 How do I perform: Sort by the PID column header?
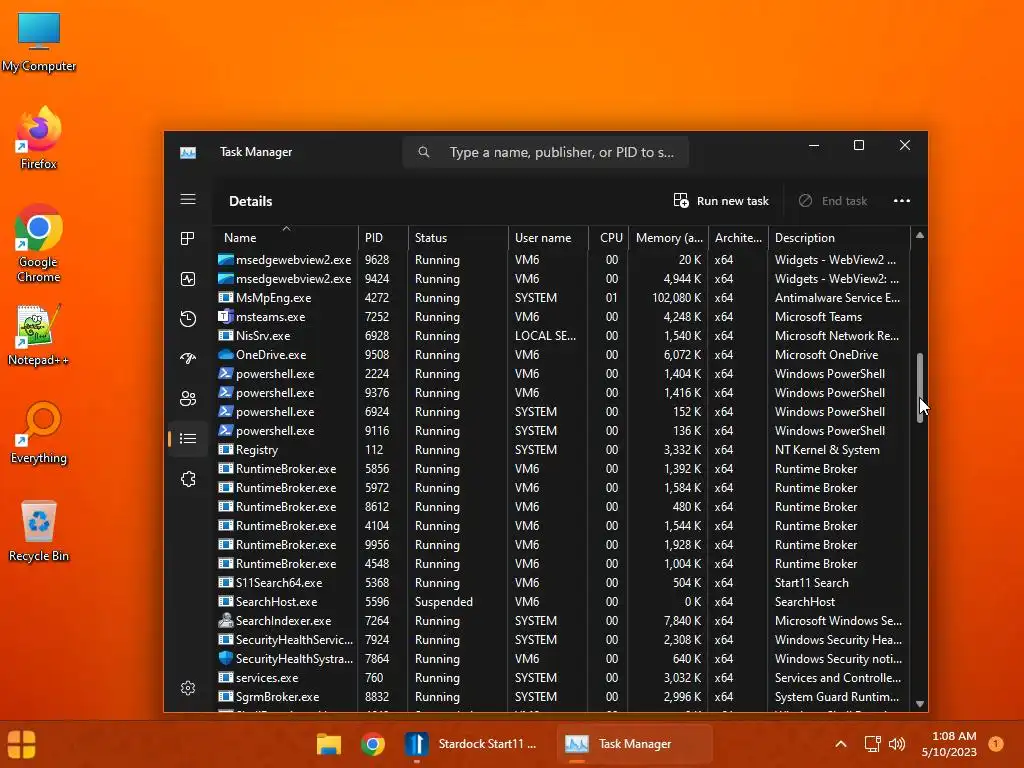[x=383, y=238]
